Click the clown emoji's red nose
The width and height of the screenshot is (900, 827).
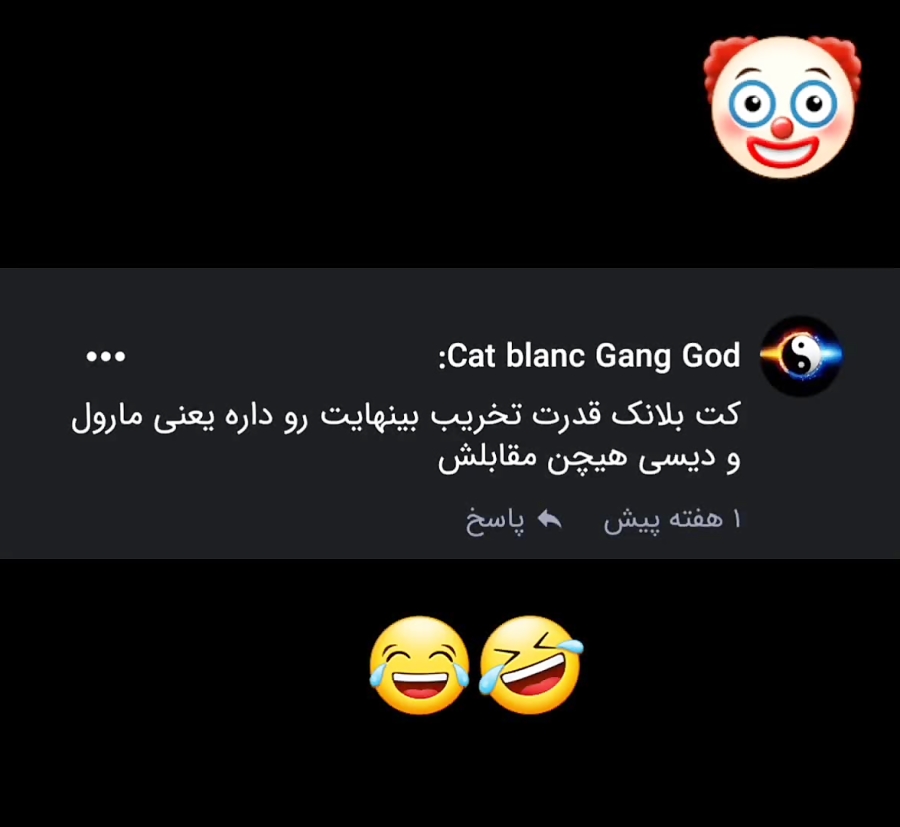pyautogui.click(x=781, y=127)
